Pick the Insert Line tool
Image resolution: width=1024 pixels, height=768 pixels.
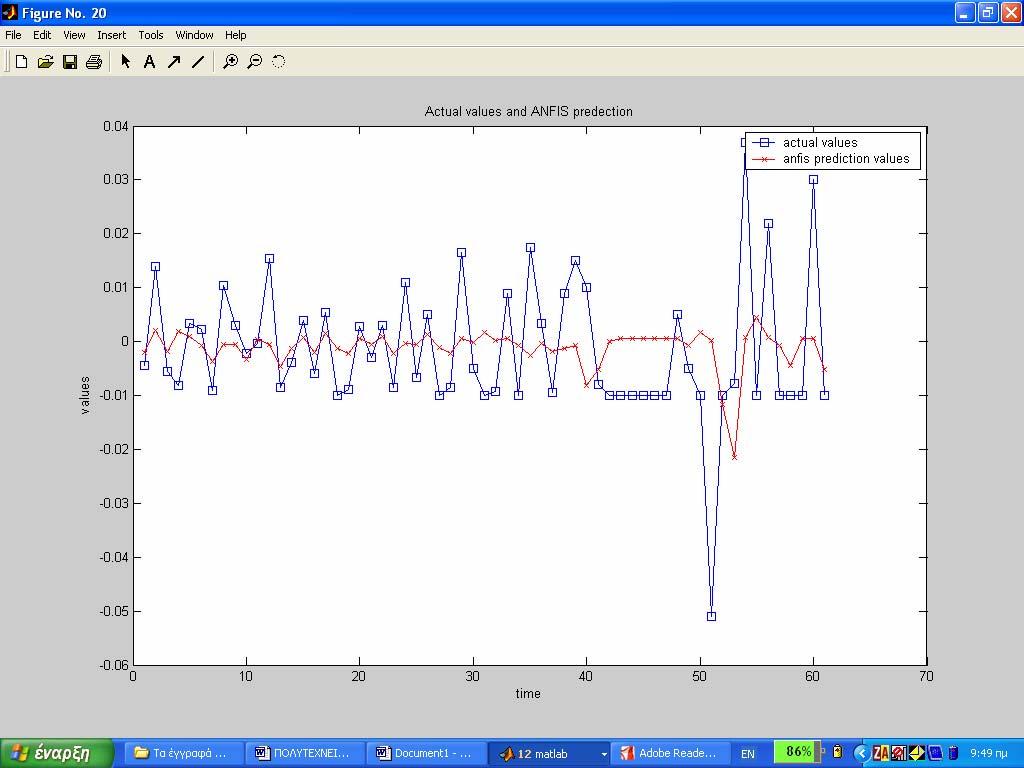(198, 61)
